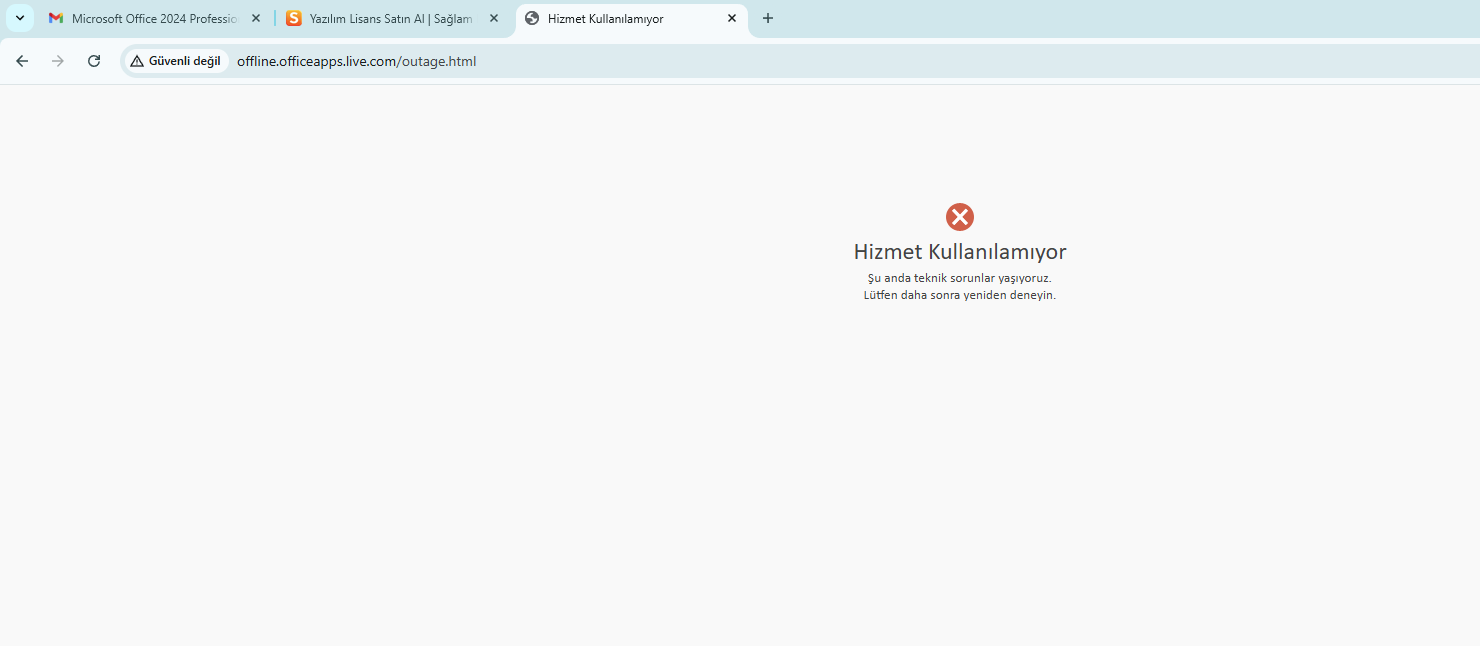Close the Microsoft Office 2024 tab
The image size is (1480, 646).
point(256,18)
